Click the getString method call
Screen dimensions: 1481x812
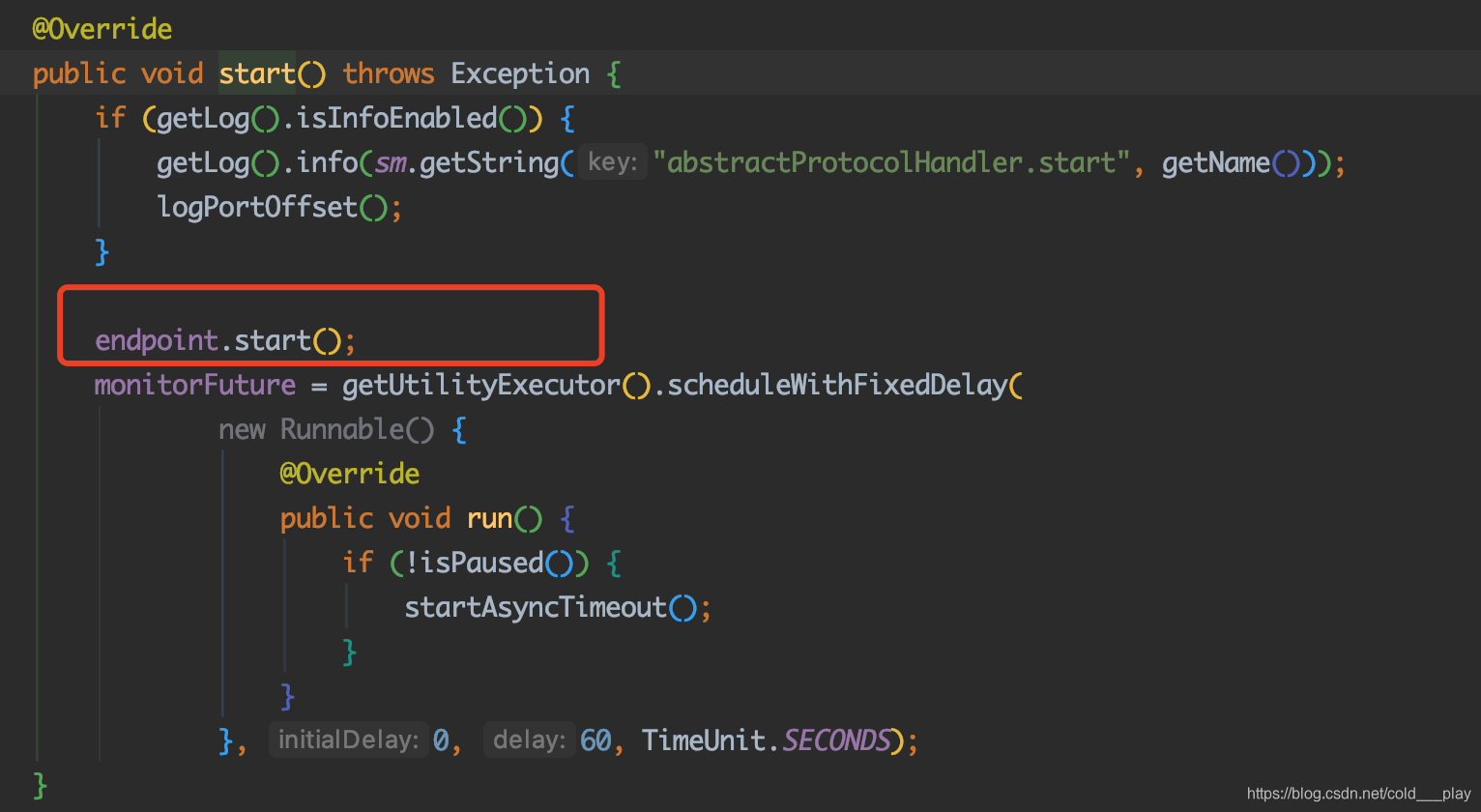click(x=489, y=162)
